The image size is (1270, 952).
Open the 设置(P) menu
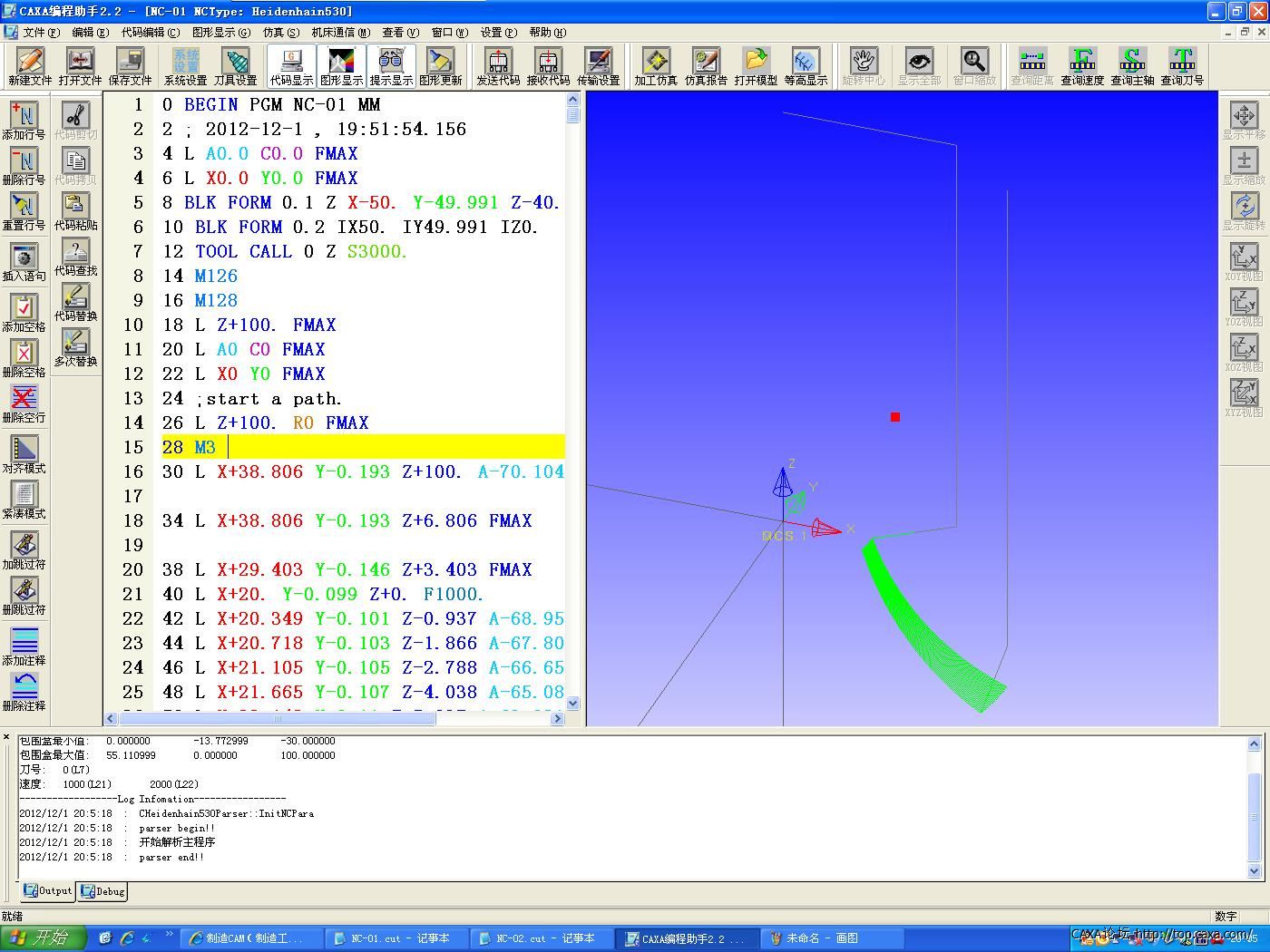point(498,32)
